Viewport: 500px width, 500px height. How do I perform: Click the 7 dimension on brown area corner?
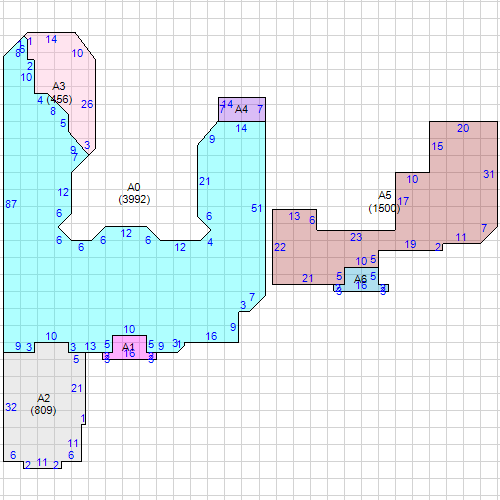pyautogui.click(x=484, y=228)
